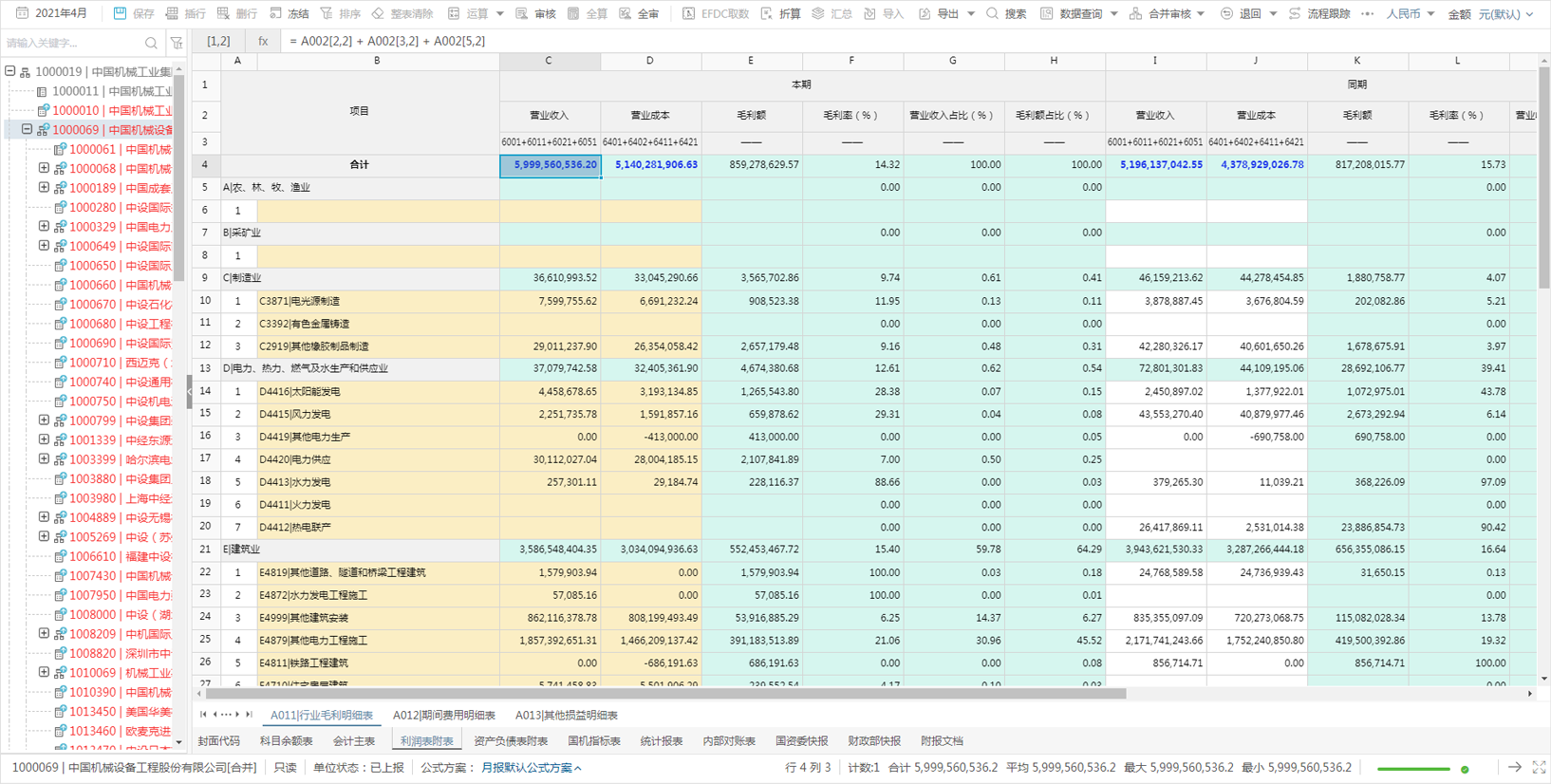Click the fullscreen icon in the status bar
Screen dimensions: 1551x784
[1539, 767]
